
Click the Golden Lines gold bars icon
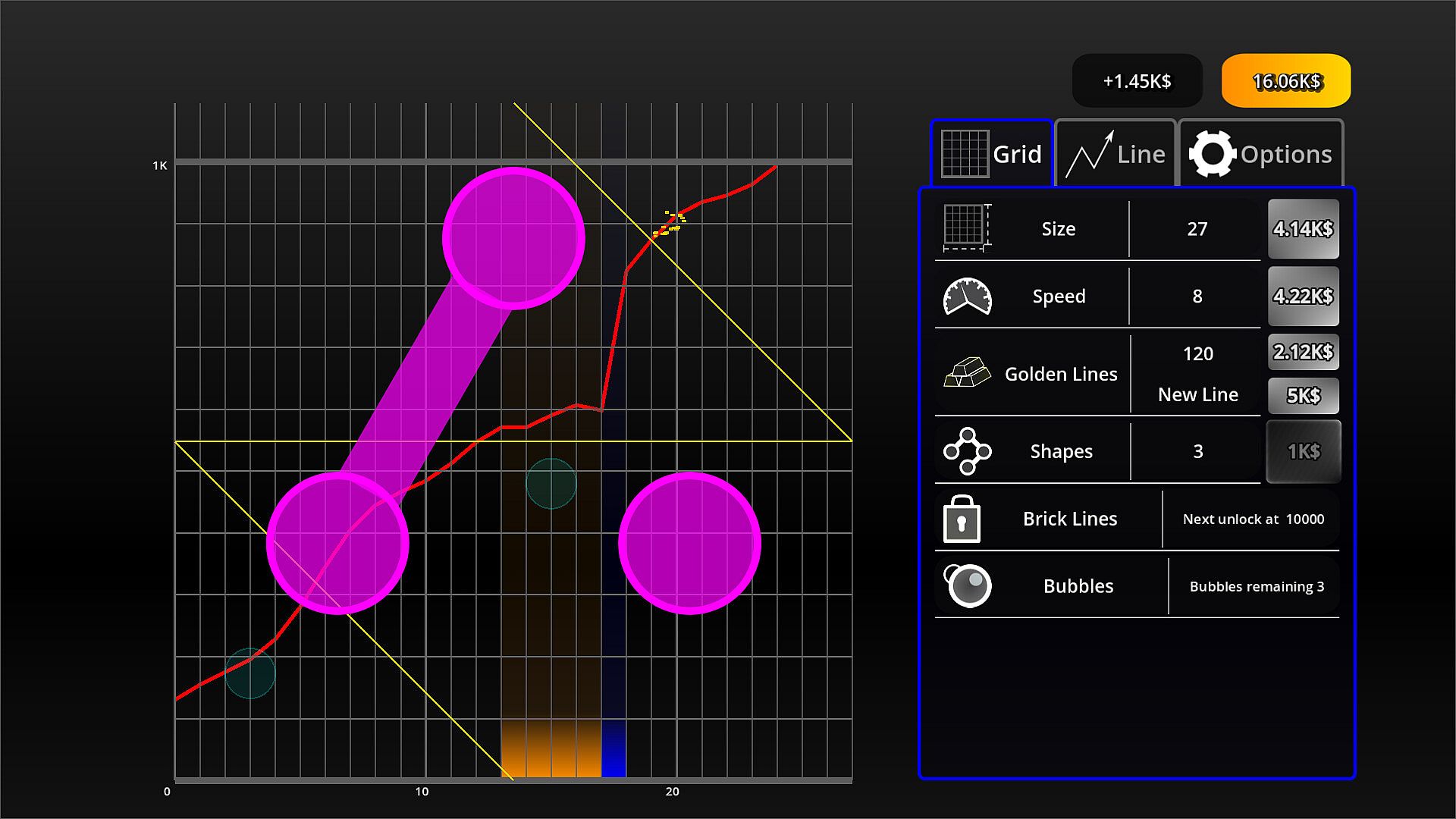pos(967,373)
